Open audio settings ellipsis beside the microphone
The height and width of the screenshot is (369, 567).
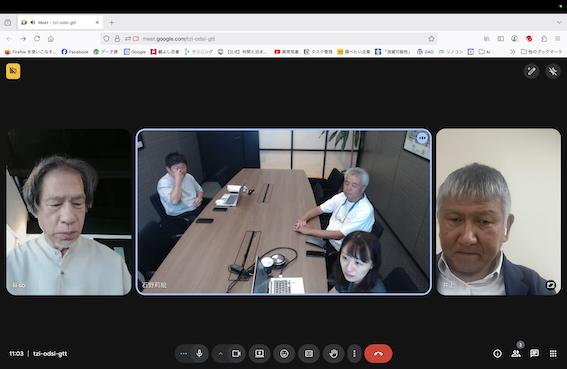(184, 354)
